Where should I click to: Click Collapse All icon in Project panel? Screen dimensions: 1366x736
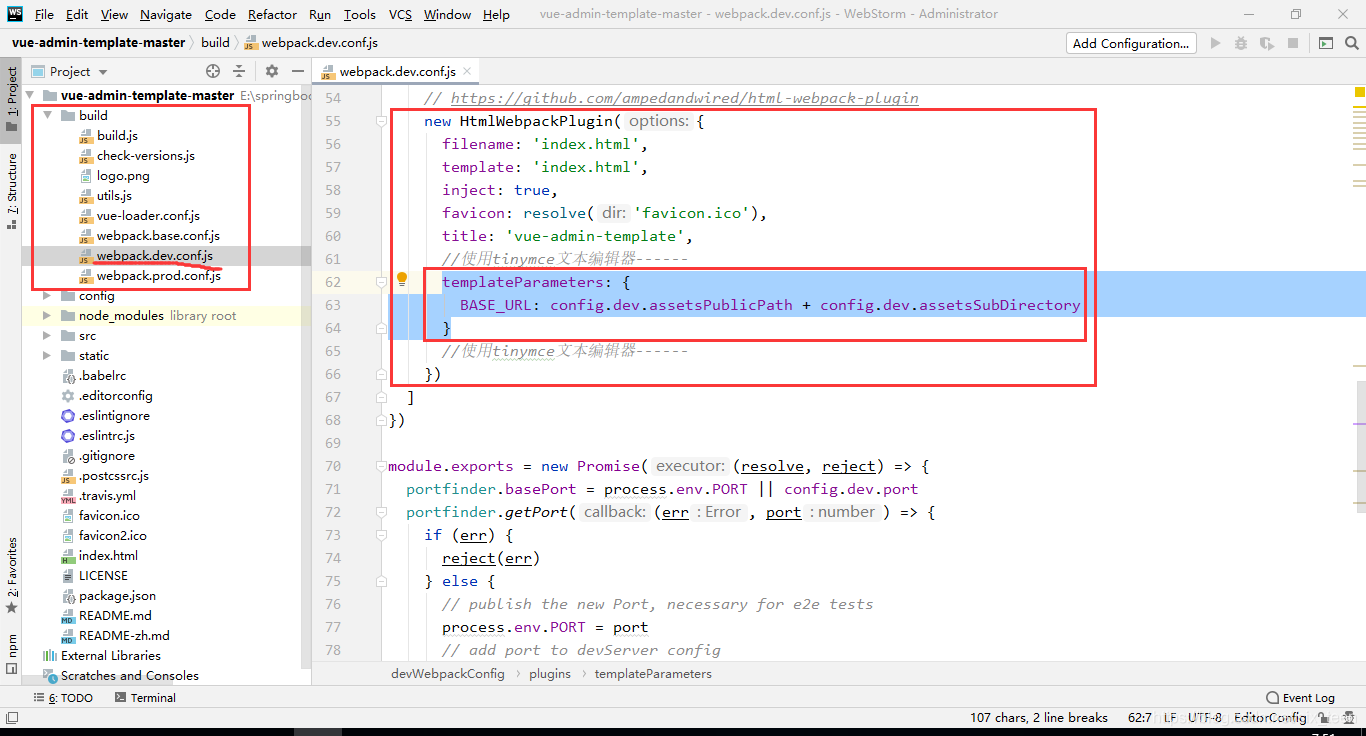[x=239, y=71]
